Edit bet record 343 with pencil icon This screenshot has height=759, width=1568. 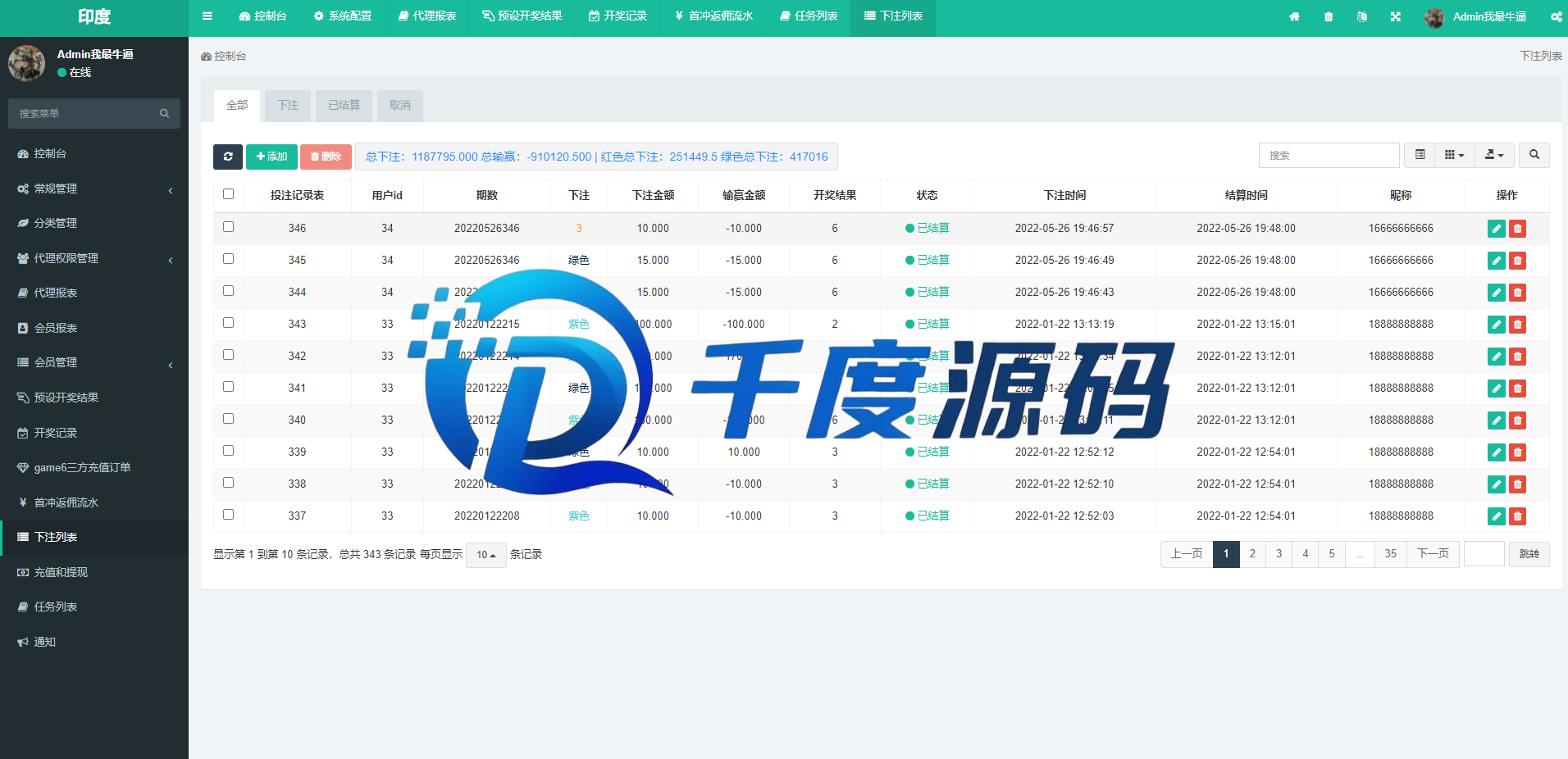[x=1497, y=325]
